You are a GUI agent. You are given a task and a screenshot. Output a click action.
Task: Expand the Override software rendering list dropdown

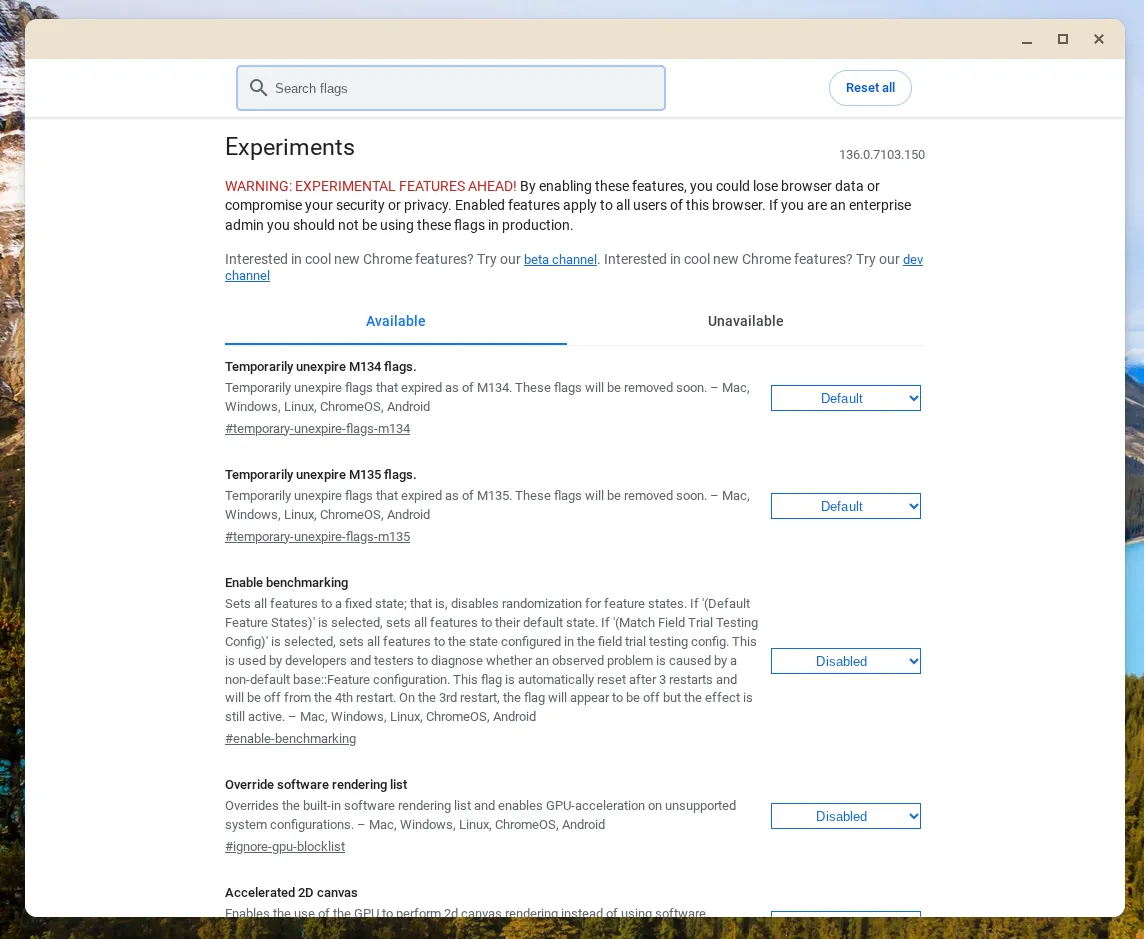845,816
